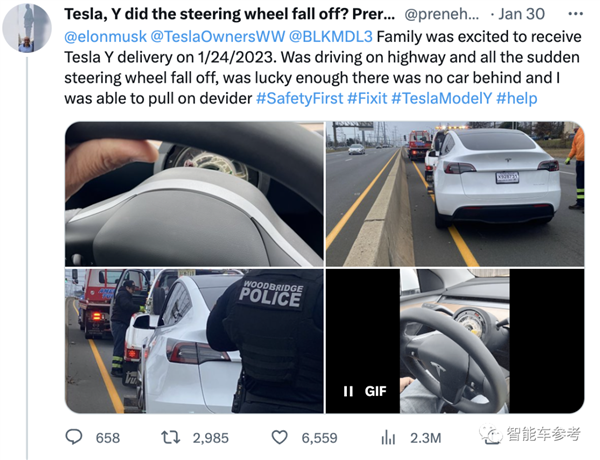Image resolution: width=600 pixels, height=460 pixels.
Task: Open the three-dot more options menu
Action: click(x=576, y=15)
